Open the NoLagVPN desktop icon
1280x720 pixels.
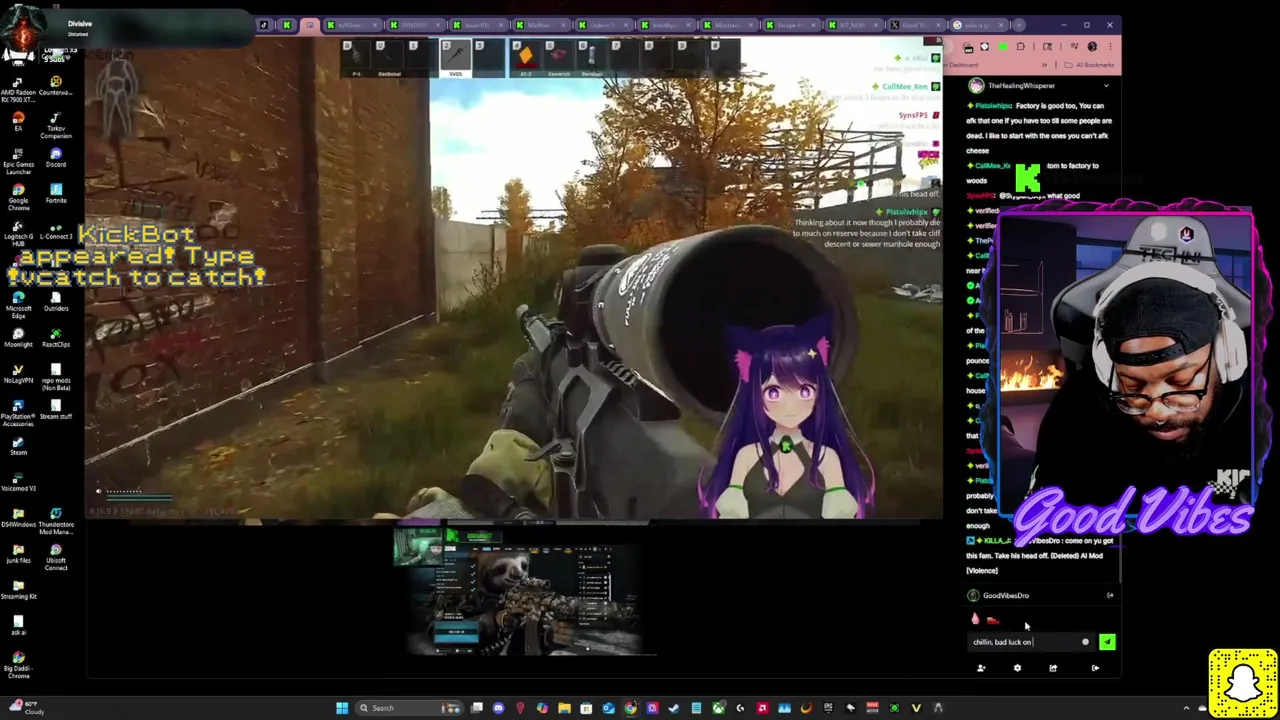[x=18, y=375]
